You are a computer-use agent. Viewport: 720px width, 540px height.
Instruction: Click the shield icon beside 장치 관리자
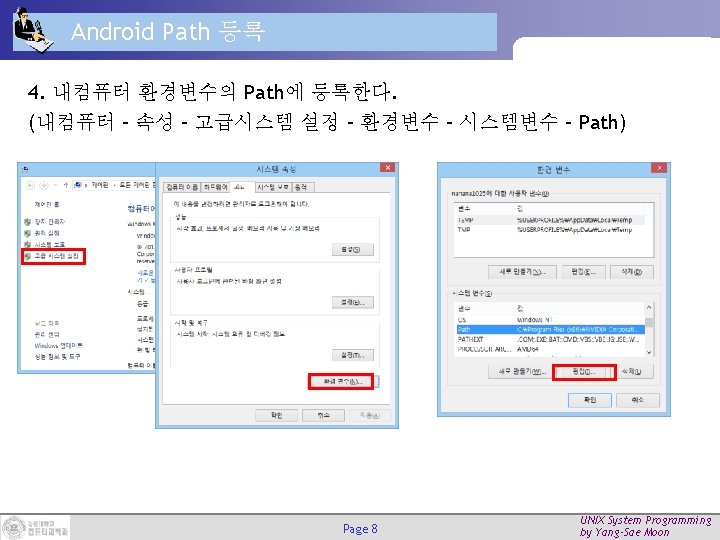pyautogui.click(x=28, y=222)
